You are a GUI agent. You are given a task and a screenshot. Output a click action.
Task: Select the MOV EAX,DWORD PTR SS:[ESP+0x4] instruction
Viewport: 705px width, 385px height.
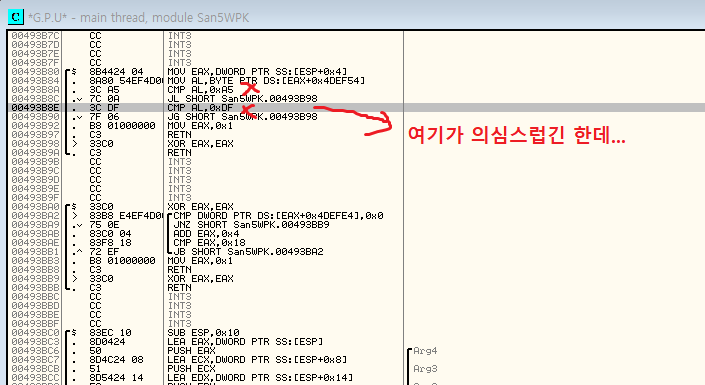pos(257,72)
